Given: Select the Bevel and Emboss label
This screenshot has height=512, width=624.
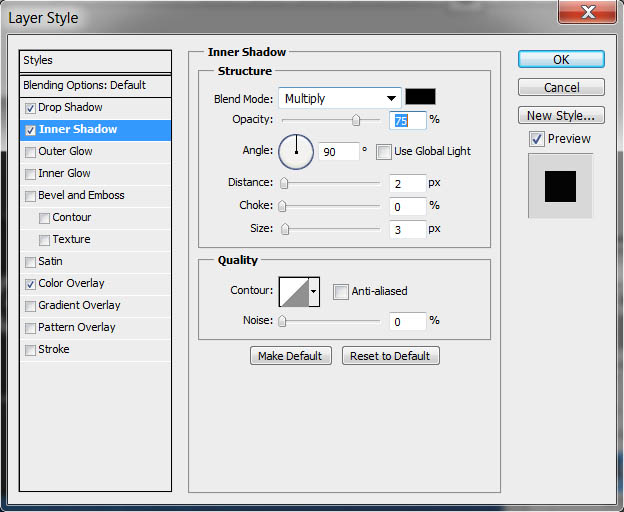Looking at the screenshot, I should click(81, 195).
